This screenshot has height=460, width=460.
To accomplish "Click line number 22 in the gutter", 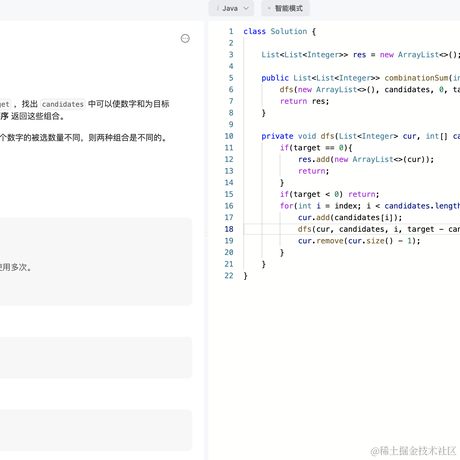I will tap(229, 276).
